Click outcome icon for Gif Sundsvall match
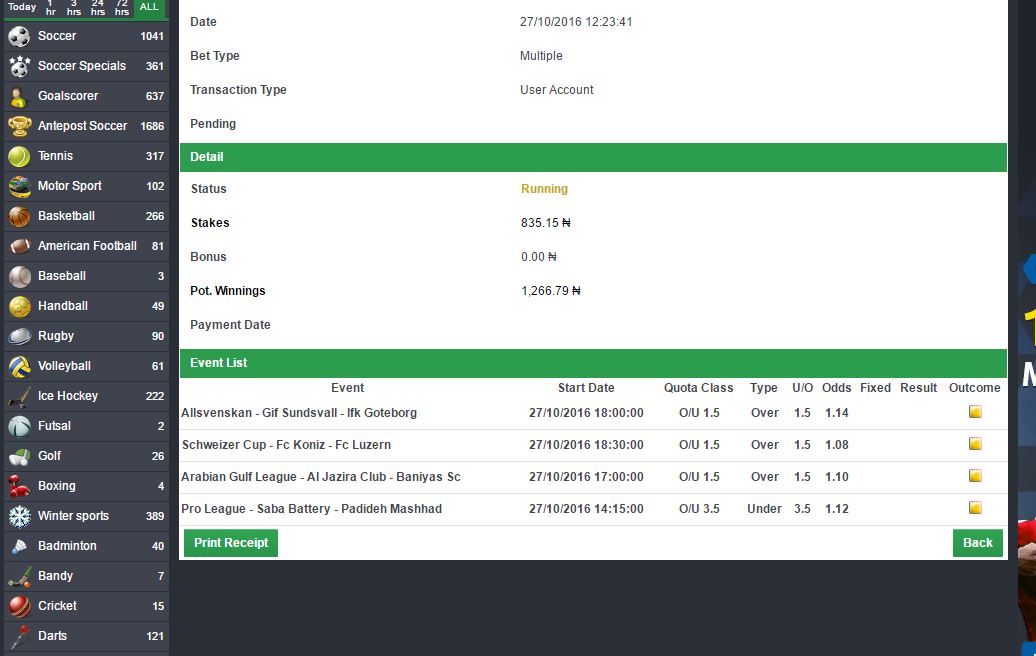This screenshot has height=656, width=1036. point(975,412)
